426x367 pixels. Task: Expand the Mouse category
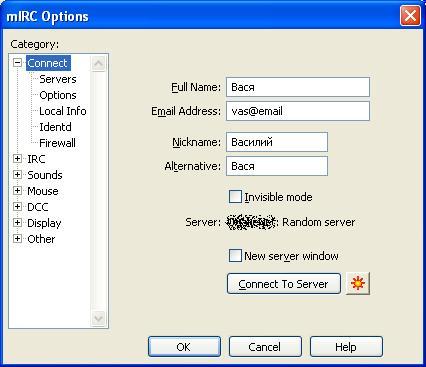pos(17,191)
